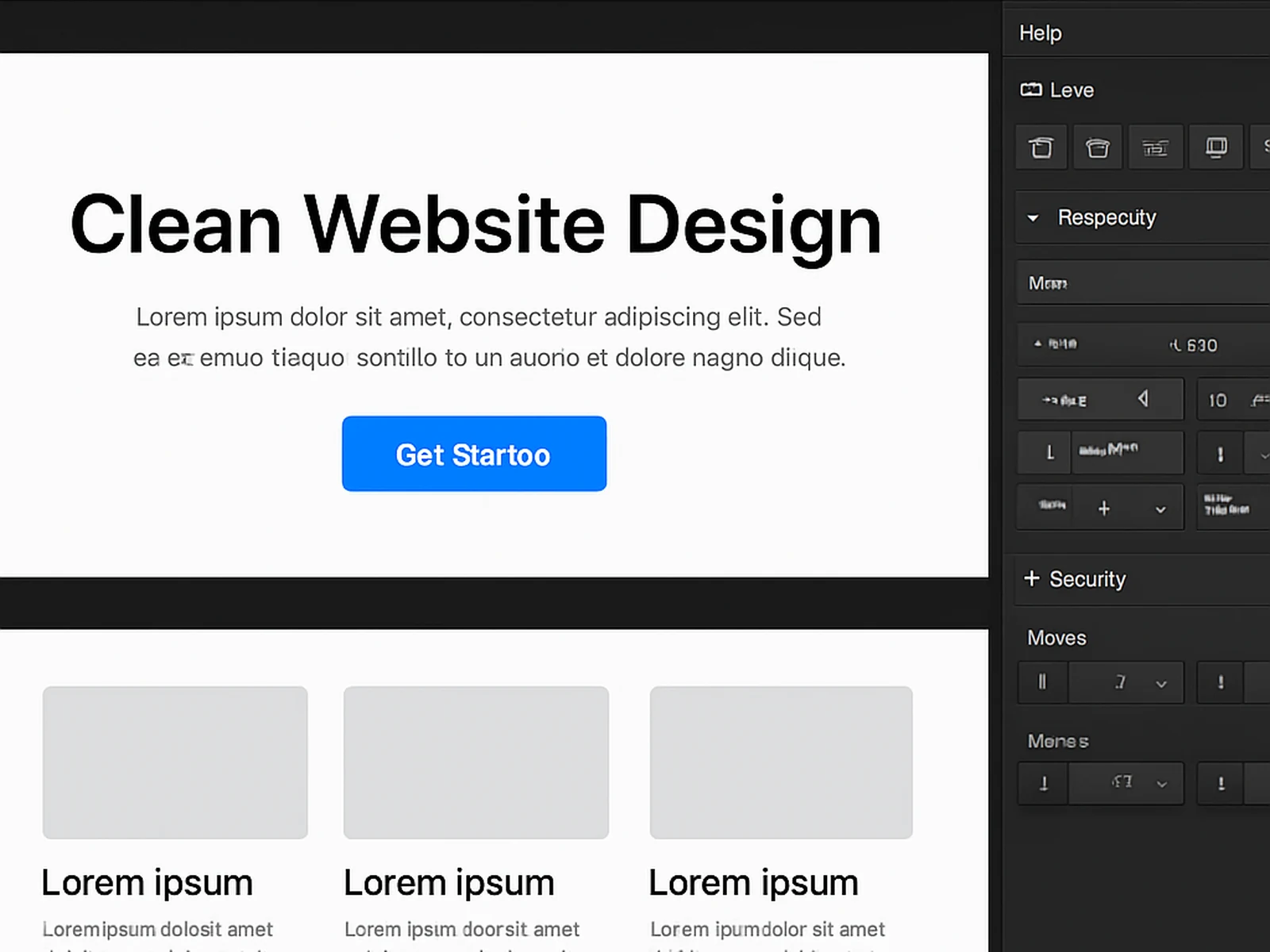Click the paragraph starting 'Lorem ipsum dolor sit amet, consectetur'

pyautogui.click(x=490, y=337)
